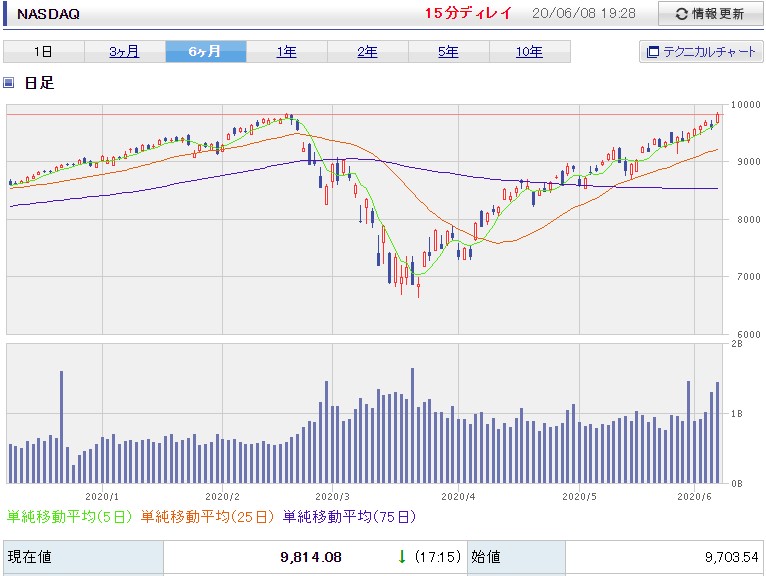This screenshot has height=576, width=766.
Task: Click the 7000 price axis label
Action: tap(748, 277)
